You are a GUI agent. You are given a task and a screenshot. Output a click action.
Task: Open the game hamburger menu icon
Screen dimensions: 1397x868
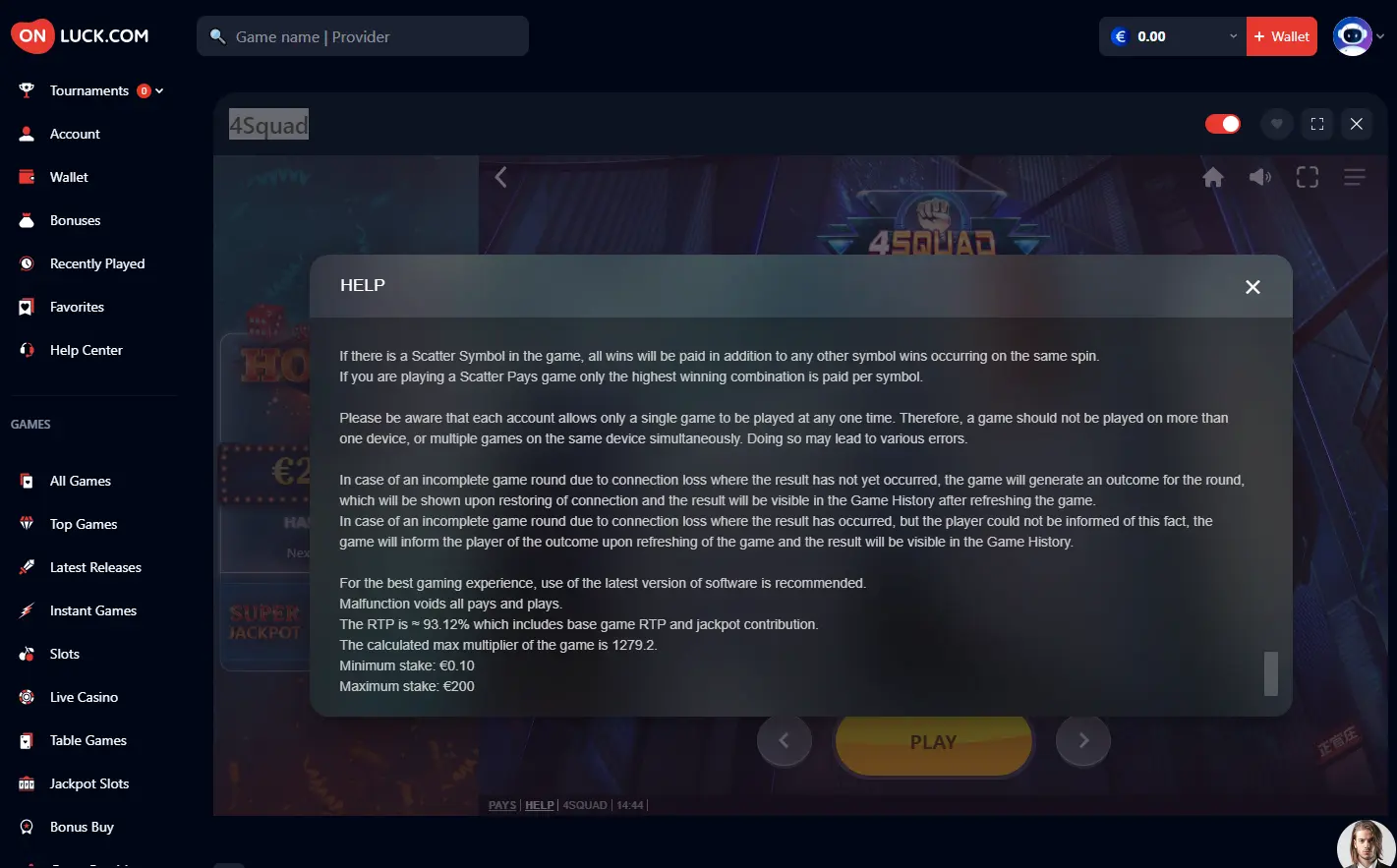pyautogui.click(x=1354, y=177)
